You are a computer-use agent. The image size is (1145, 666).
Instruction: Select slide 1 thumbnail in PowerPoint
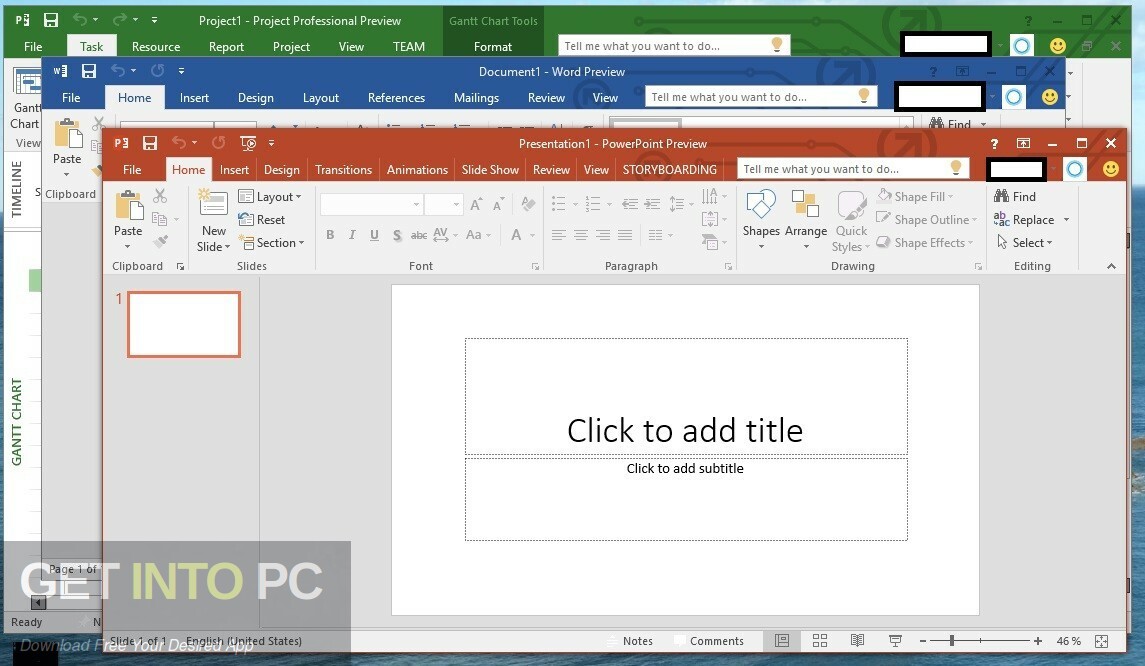click(x=184, y=324)
